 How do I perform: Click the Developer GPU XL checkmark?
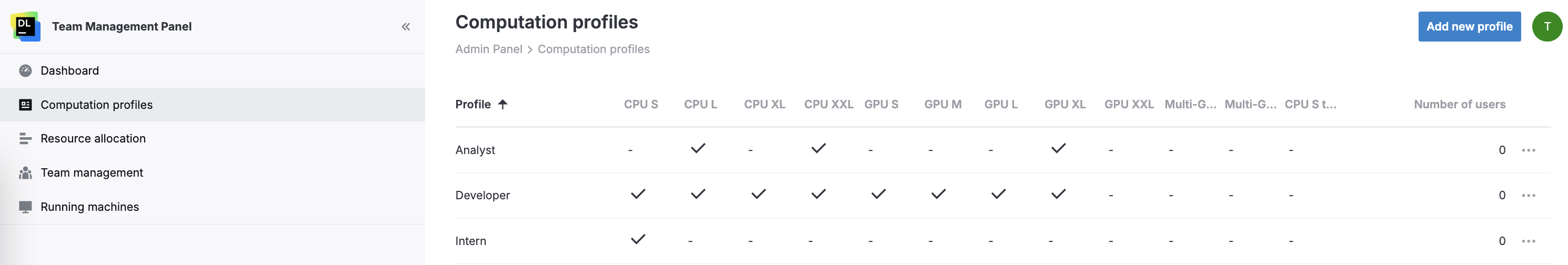coord(1058,194)
